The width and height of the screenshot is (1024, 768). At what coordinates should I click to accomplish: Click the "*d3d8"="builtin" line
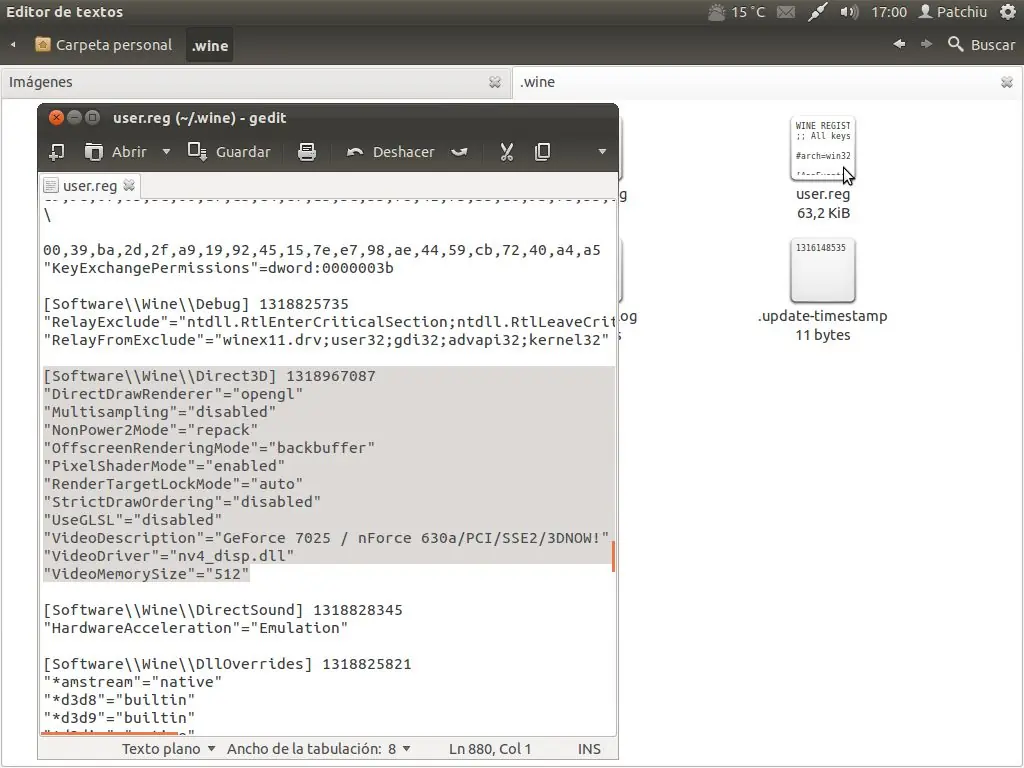[x=119, y=700]
